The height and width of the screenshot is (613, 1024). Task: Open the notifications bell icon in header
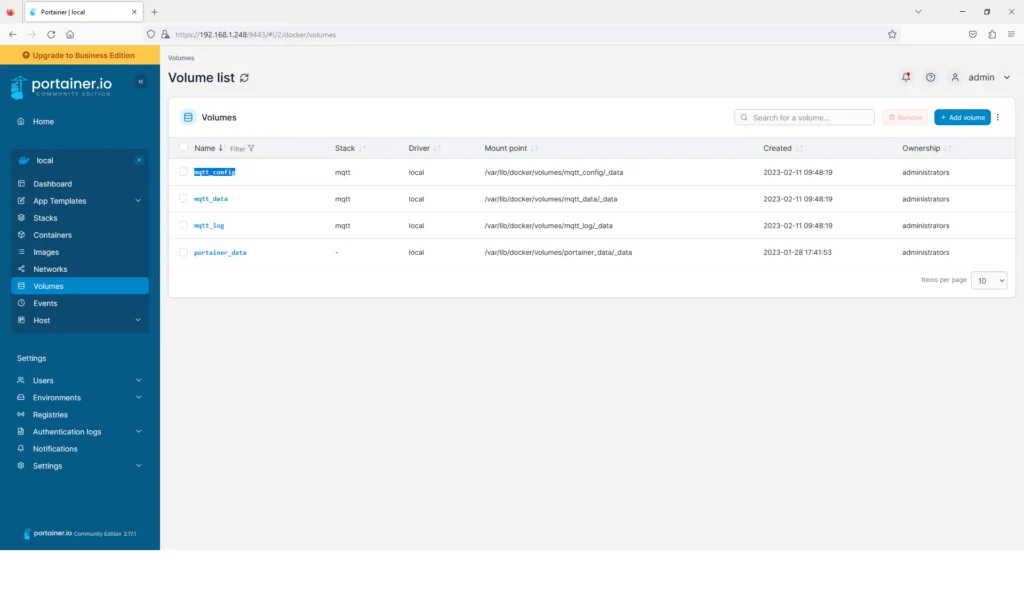(x=906, y=77)
